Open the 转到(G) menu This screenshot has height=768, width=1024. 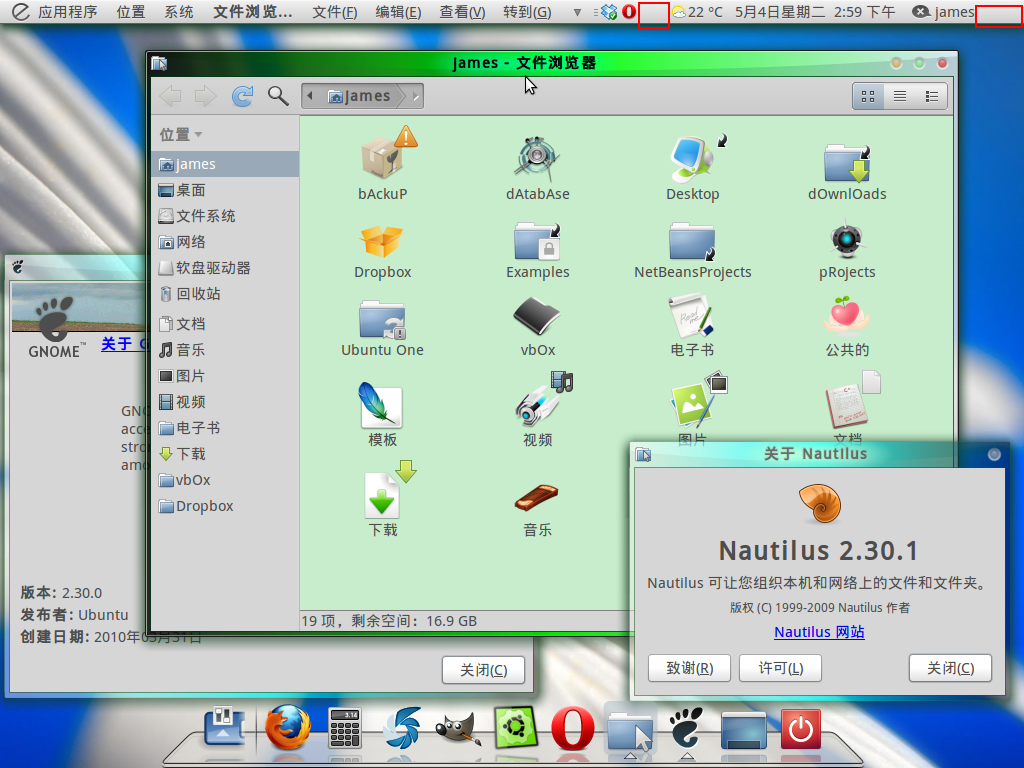click(527, 12)
